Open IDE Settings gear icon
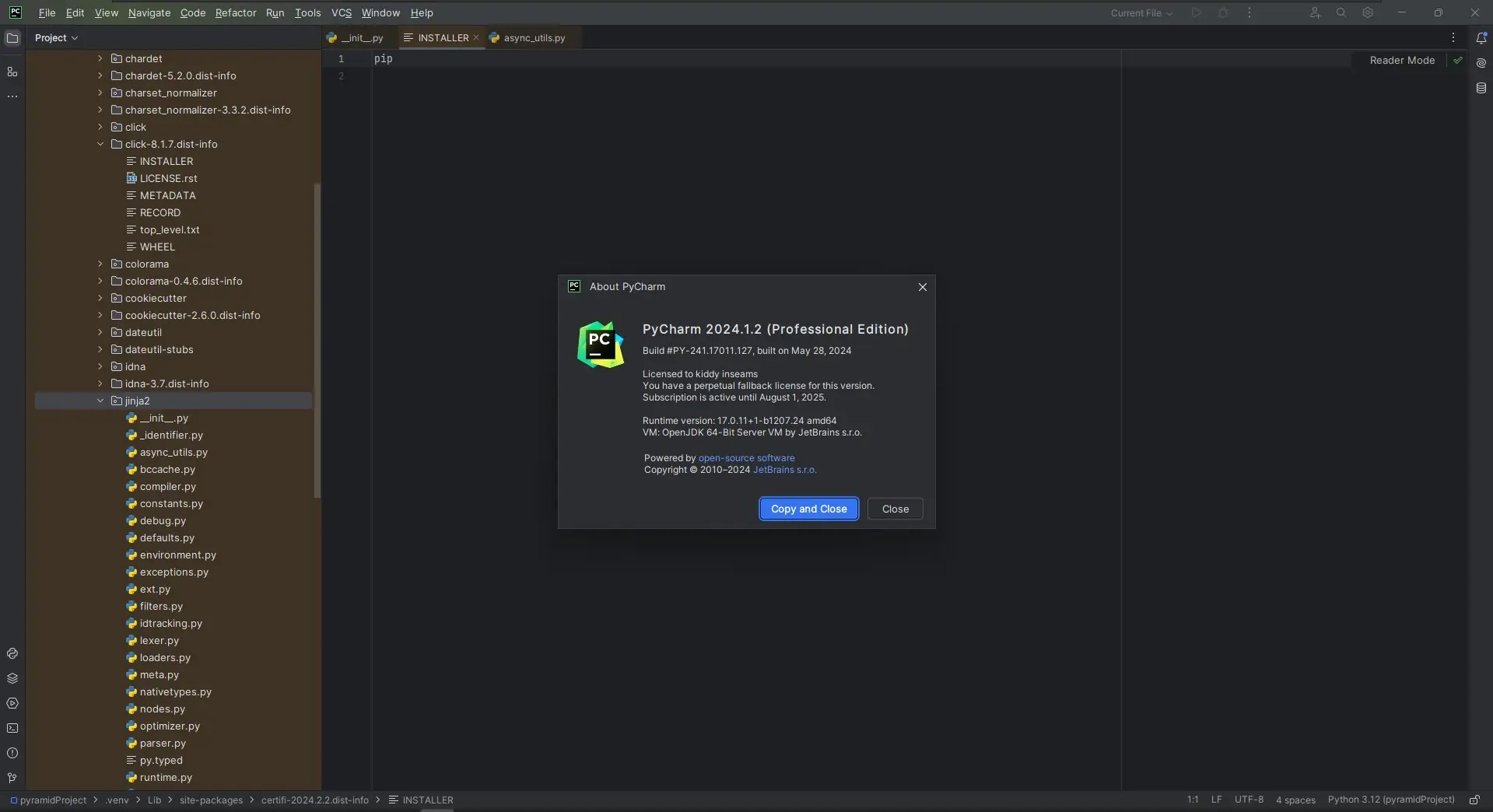Screen dimensions: 1493x812 1368,12
